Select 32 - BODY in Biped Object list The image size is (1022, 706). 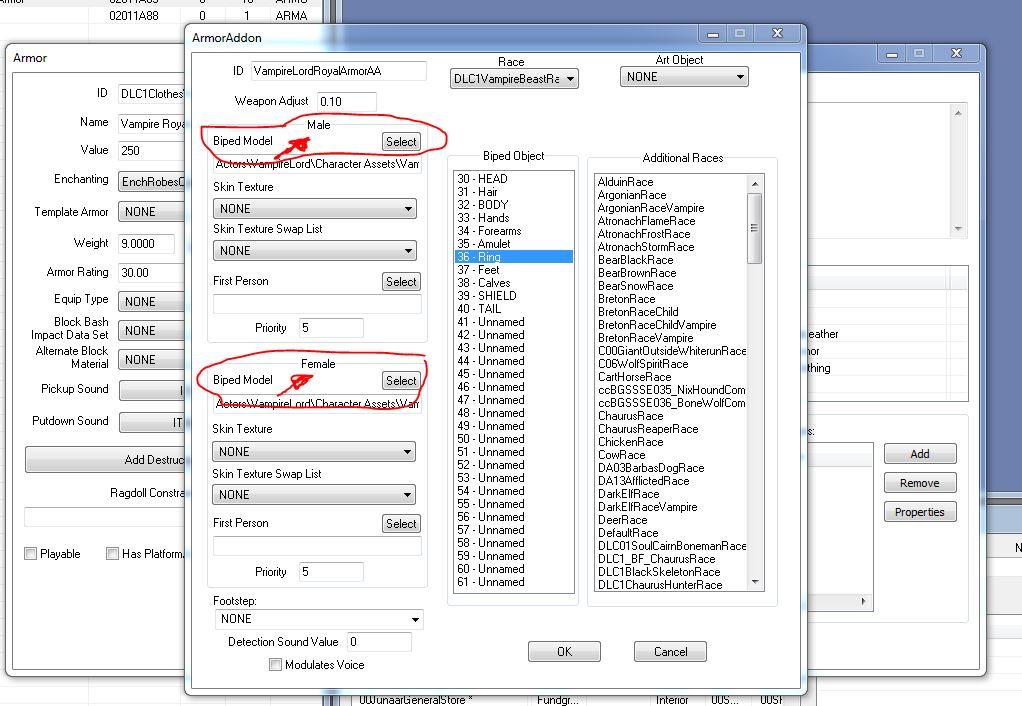(x=483, y=205)
